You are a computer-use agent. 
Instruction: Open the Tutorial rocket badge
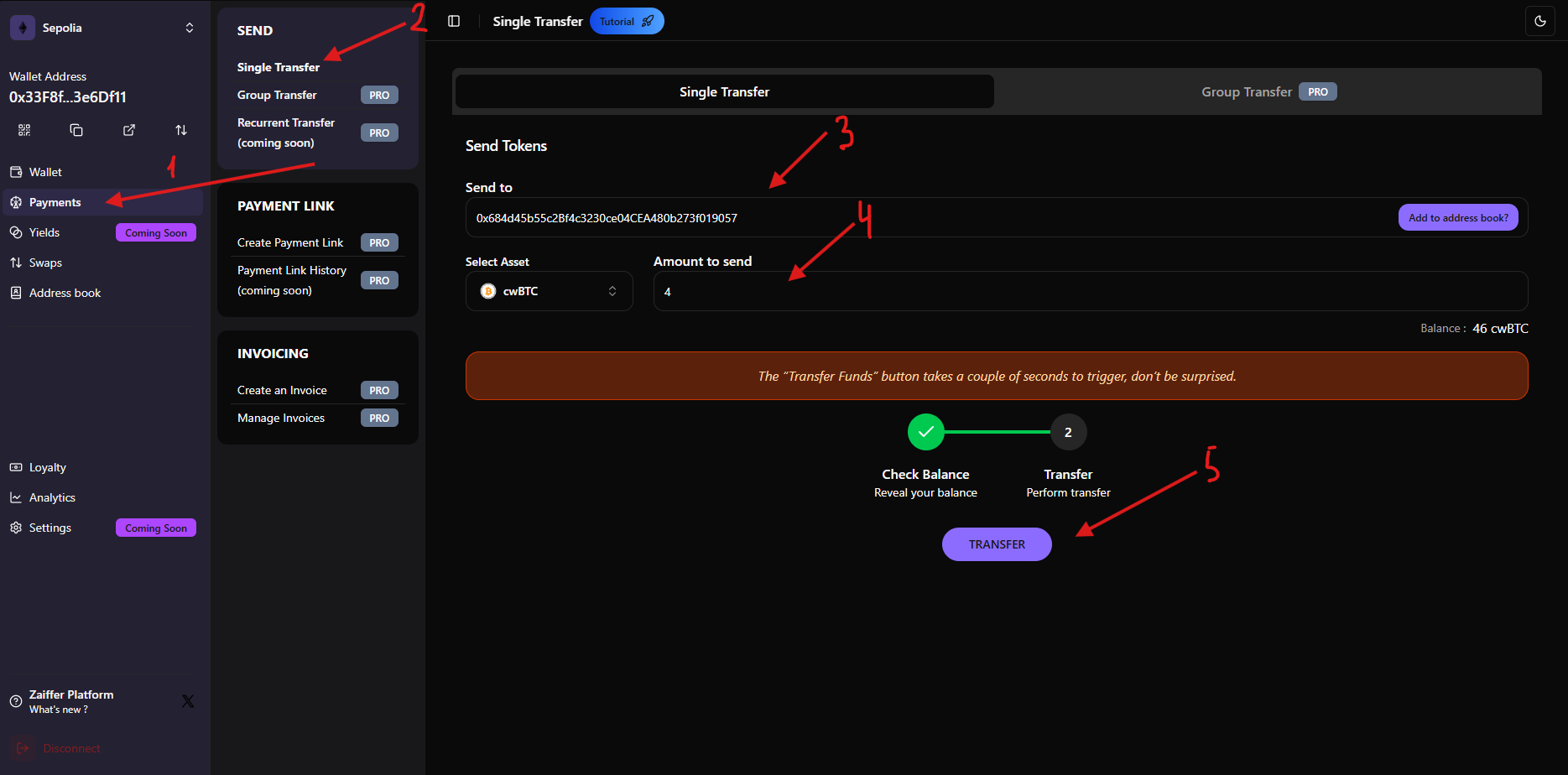(626, 21)
